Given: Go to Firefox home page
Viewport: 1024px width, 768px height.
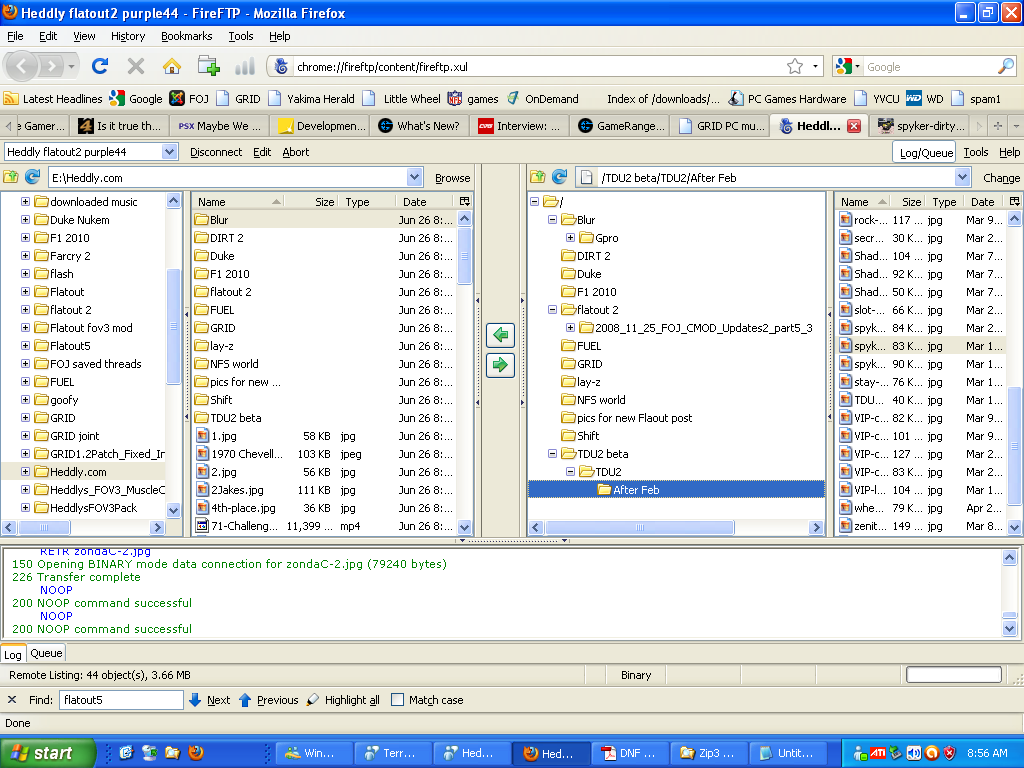Looking at the screenshot, I should click(172, 66).
